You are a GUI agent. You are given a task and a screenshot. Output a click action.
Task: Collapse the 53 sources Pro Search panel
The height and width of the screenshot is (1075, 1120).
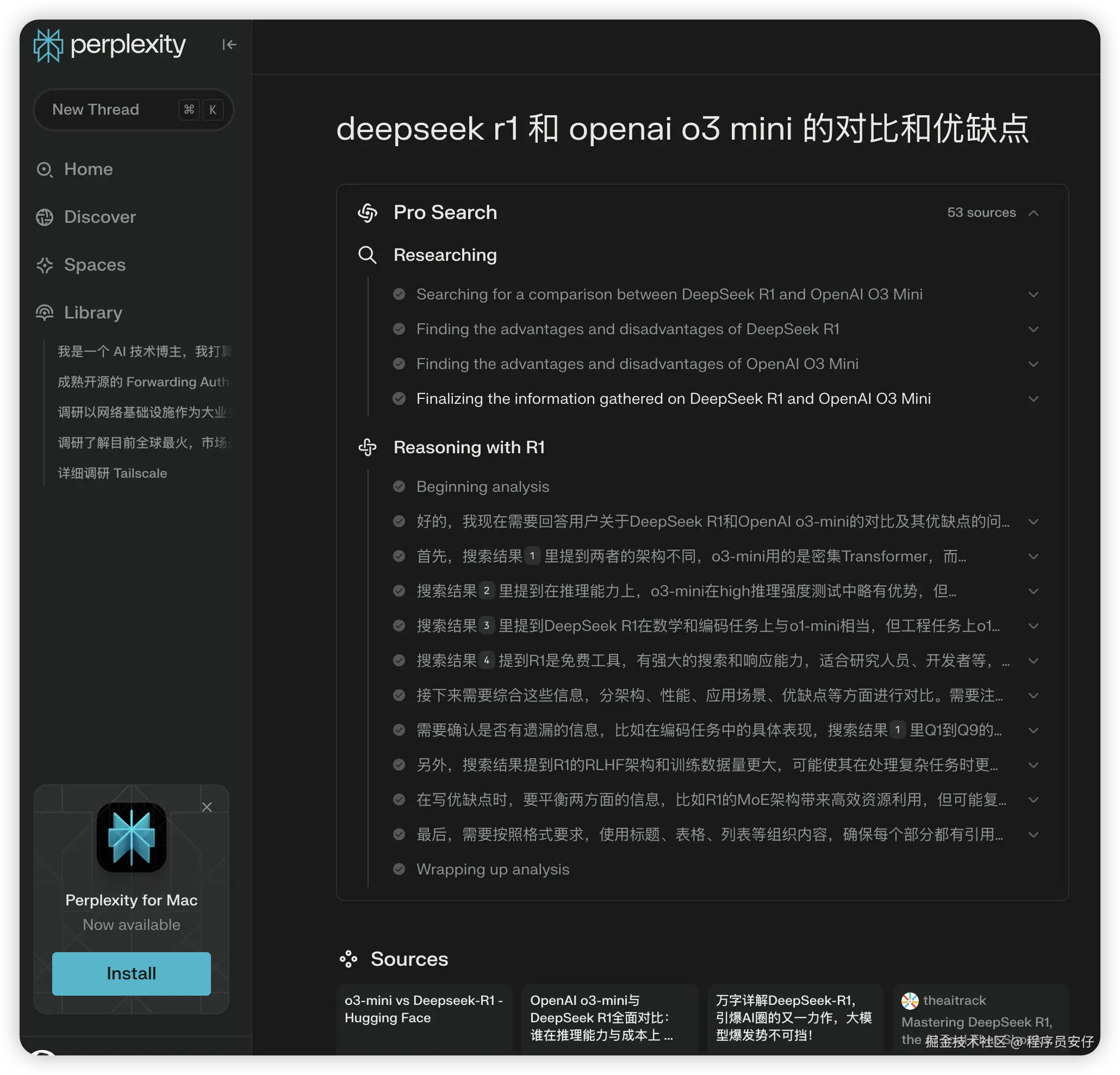(1033, 212)
